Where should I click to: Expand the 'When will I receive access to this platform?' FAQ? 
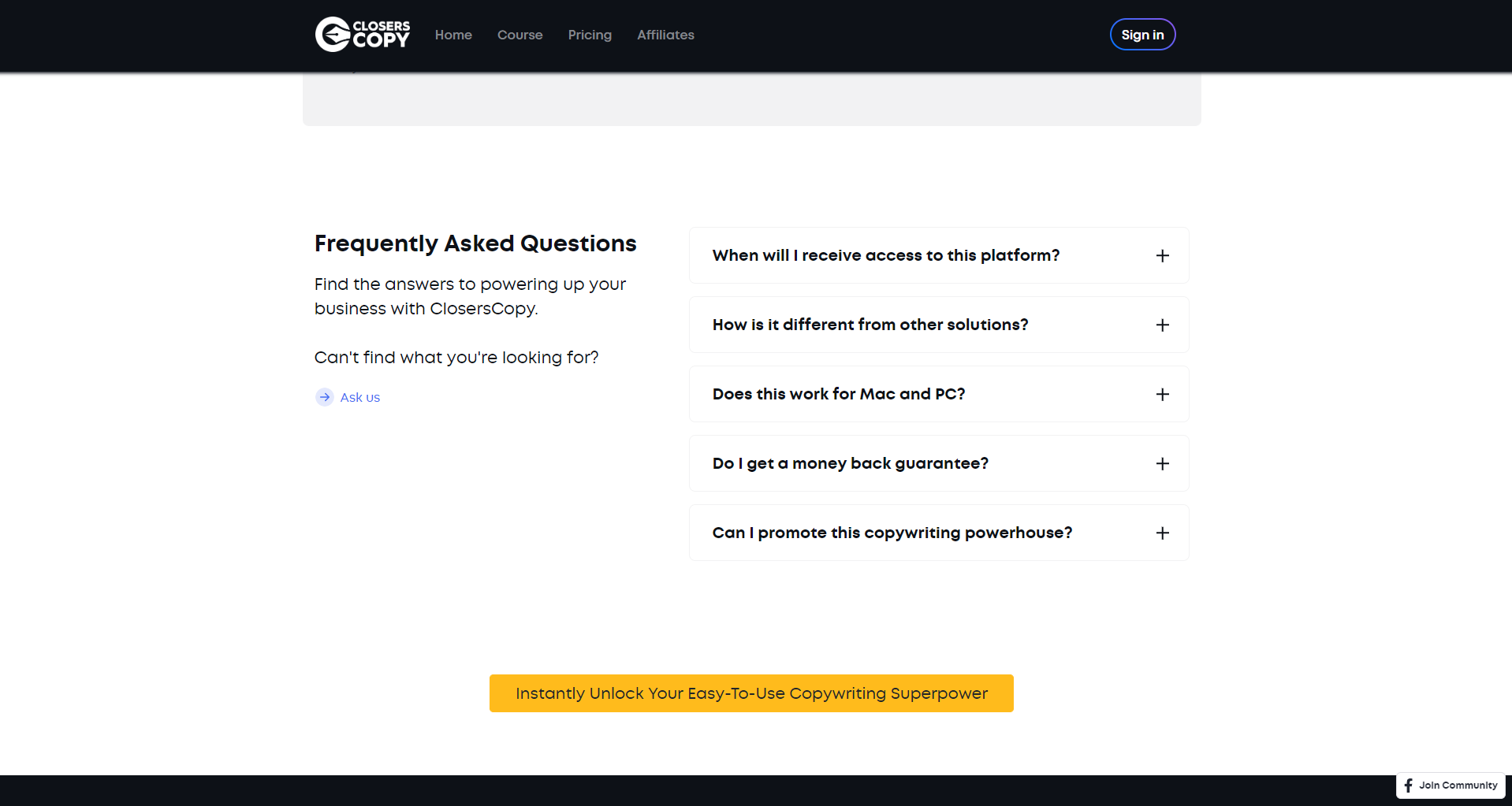pyautogui.click(x=938, y=255)
